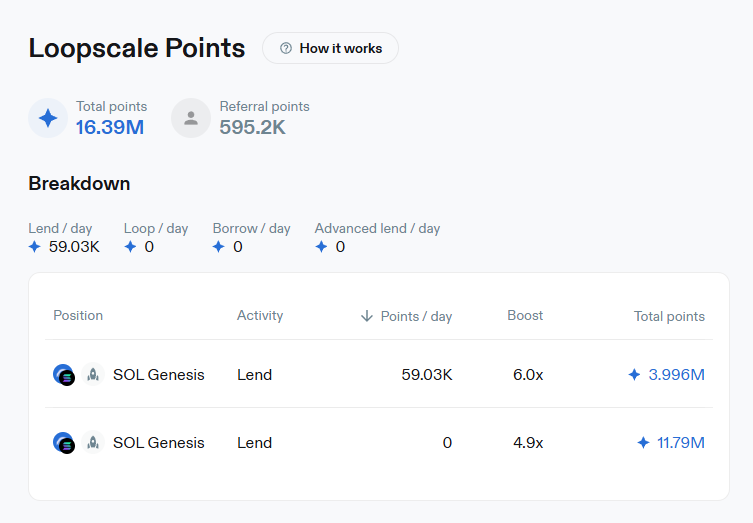753x523 pixels.
Task: Click the sparkle beside 11.79M total points
Action: click(x=643, y=442)
